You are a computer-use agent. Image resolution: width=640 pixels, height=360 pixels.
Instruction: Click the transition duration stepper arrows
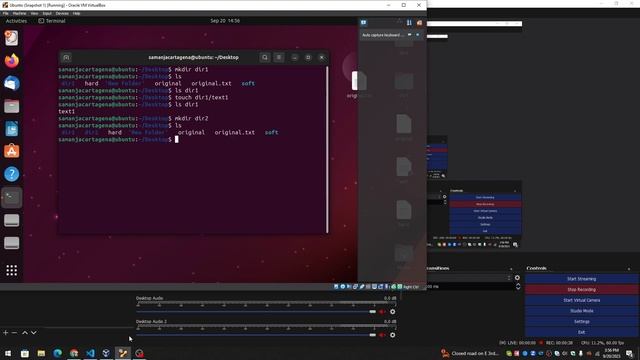pyautogui.click(x=518, y=287)
